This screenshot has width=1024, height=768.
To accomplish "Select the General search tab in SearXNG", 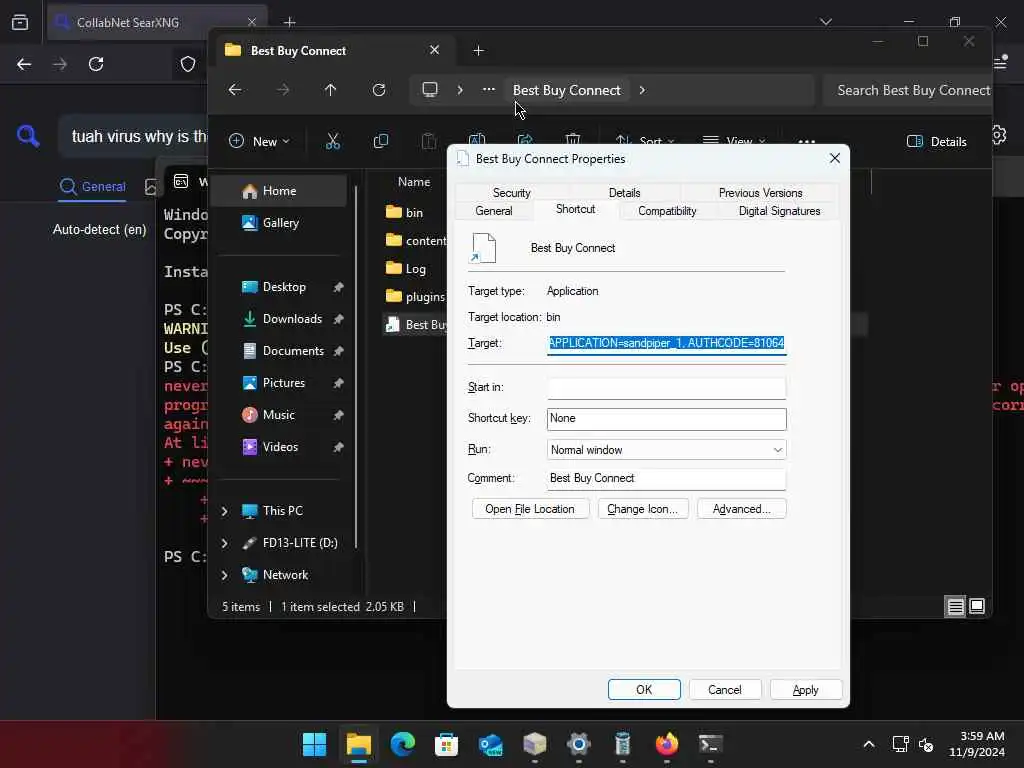I will pyautogui.click(x=92, y=187).
